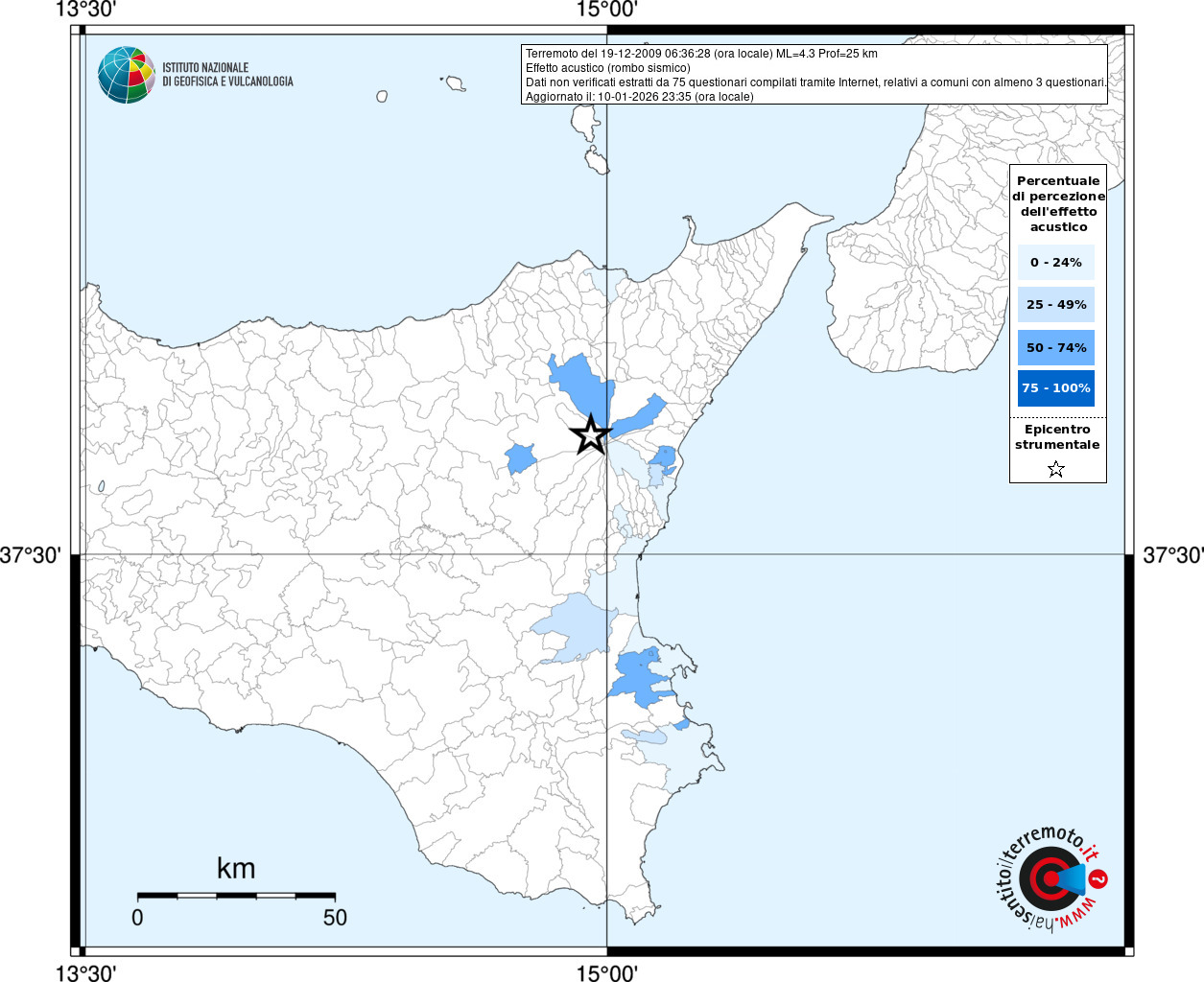The width and height of the screenshot is (1204, 982).
Task: Click the blue municipality west of the epicenter
Action: point(521,457)
